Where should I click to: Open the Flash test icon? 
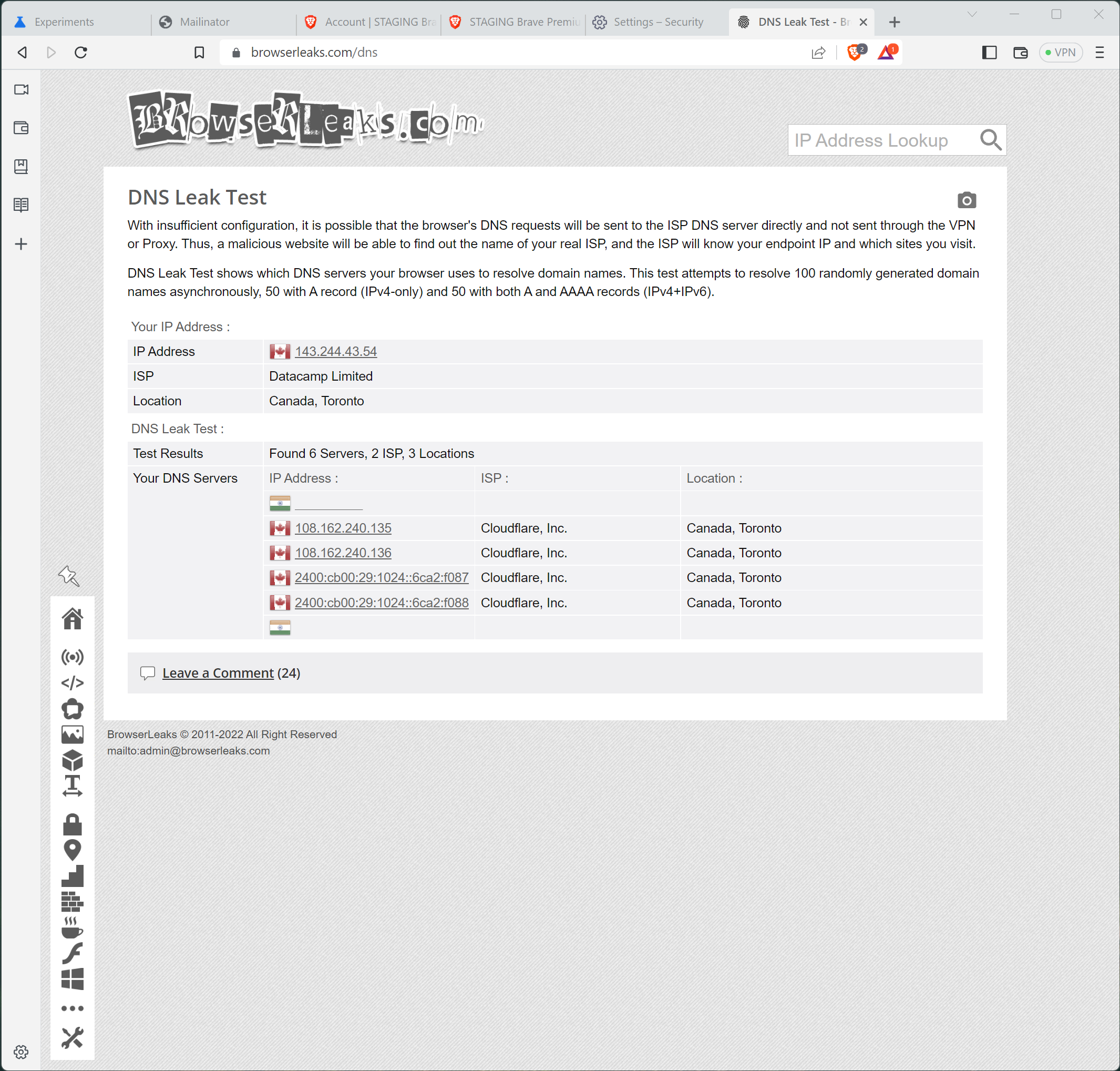(73, 953)
